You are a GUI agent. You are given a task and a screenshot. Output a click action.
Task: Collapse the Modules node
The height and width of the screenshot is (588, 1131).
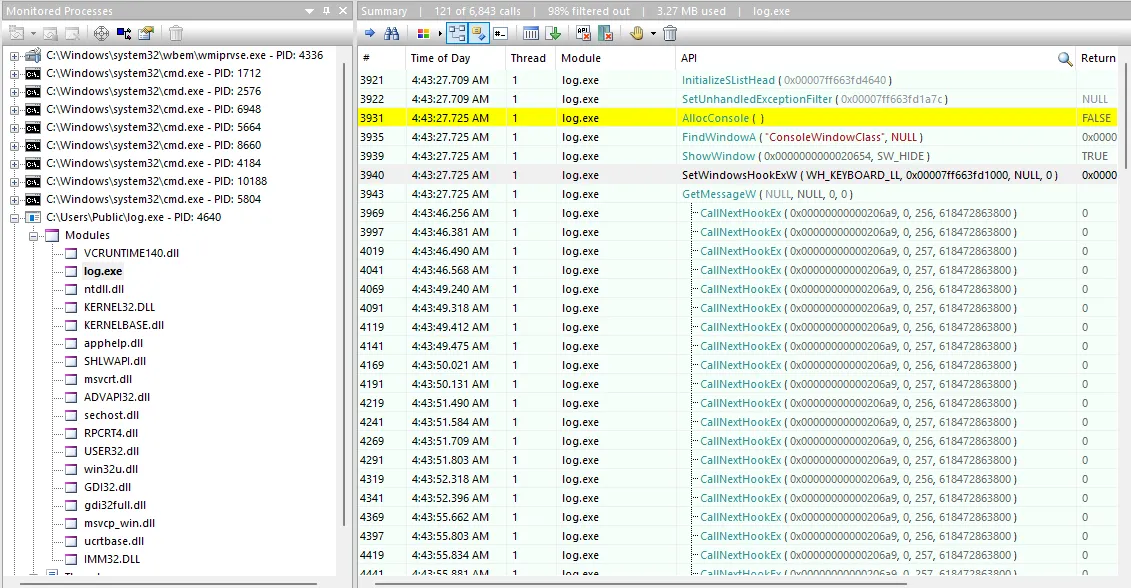pos(33,236)
